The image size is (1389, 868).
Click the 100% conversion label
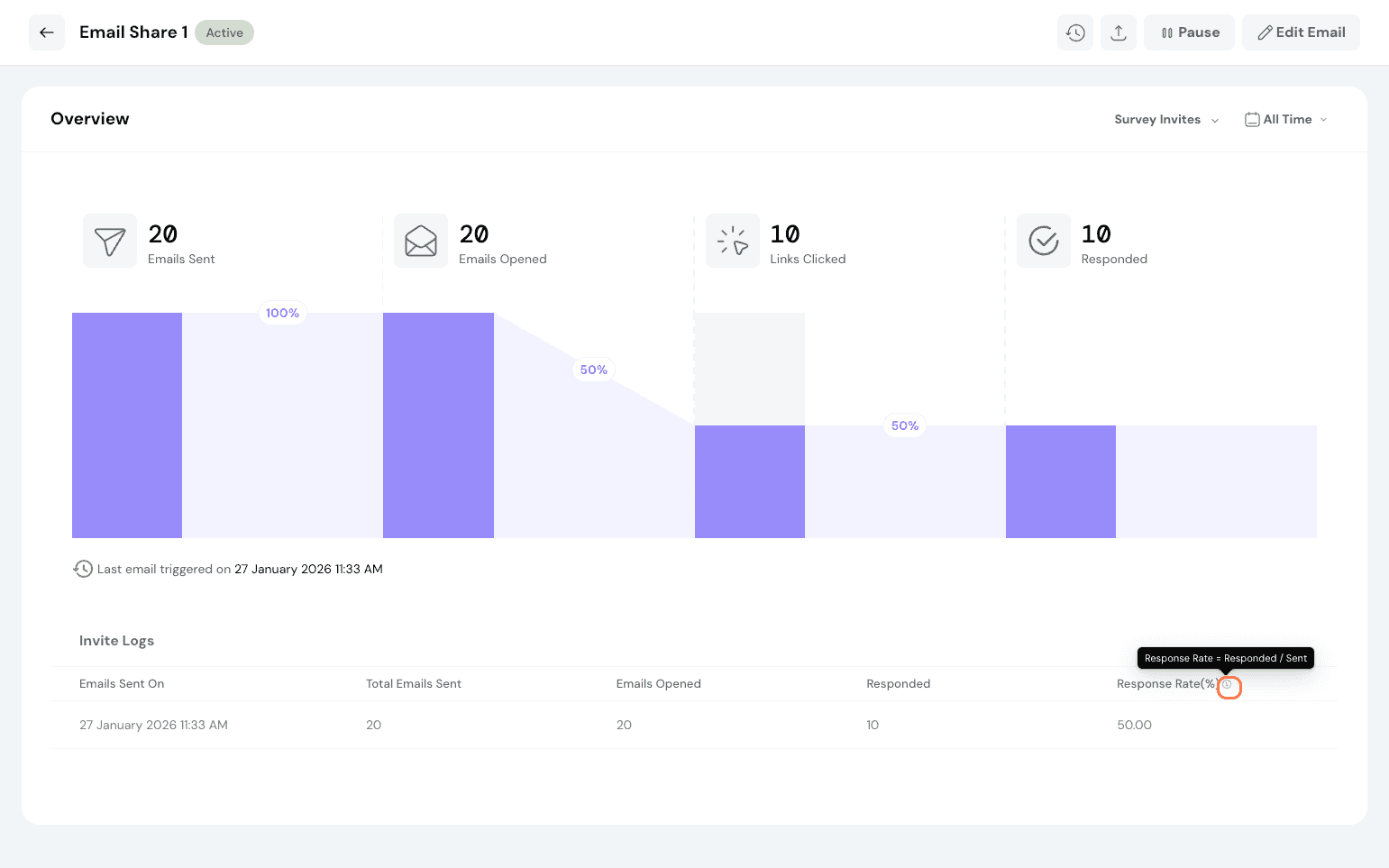pyautogui.click(x=282, y=313)
